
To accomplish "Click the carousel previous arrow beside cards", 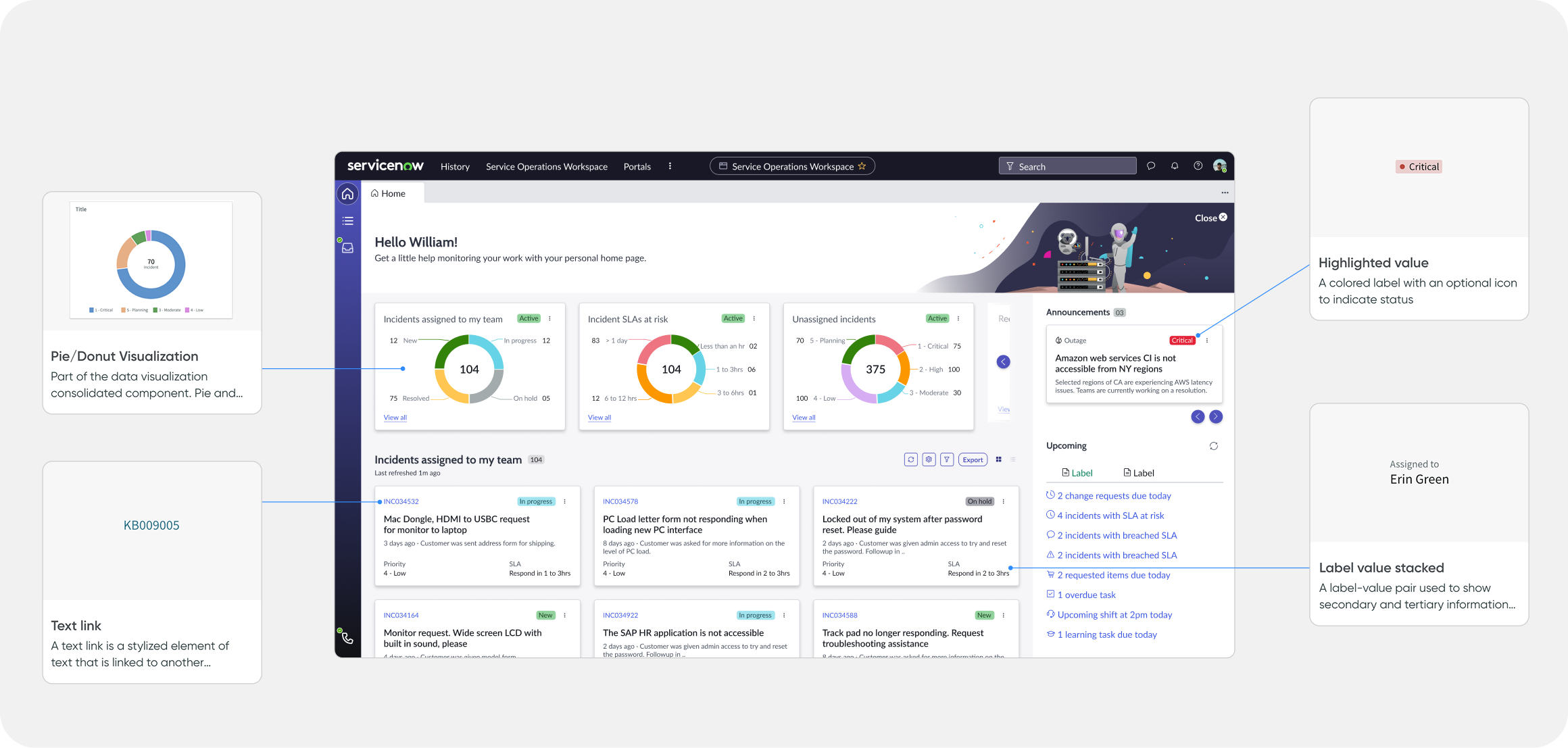I will [1004, 362].
